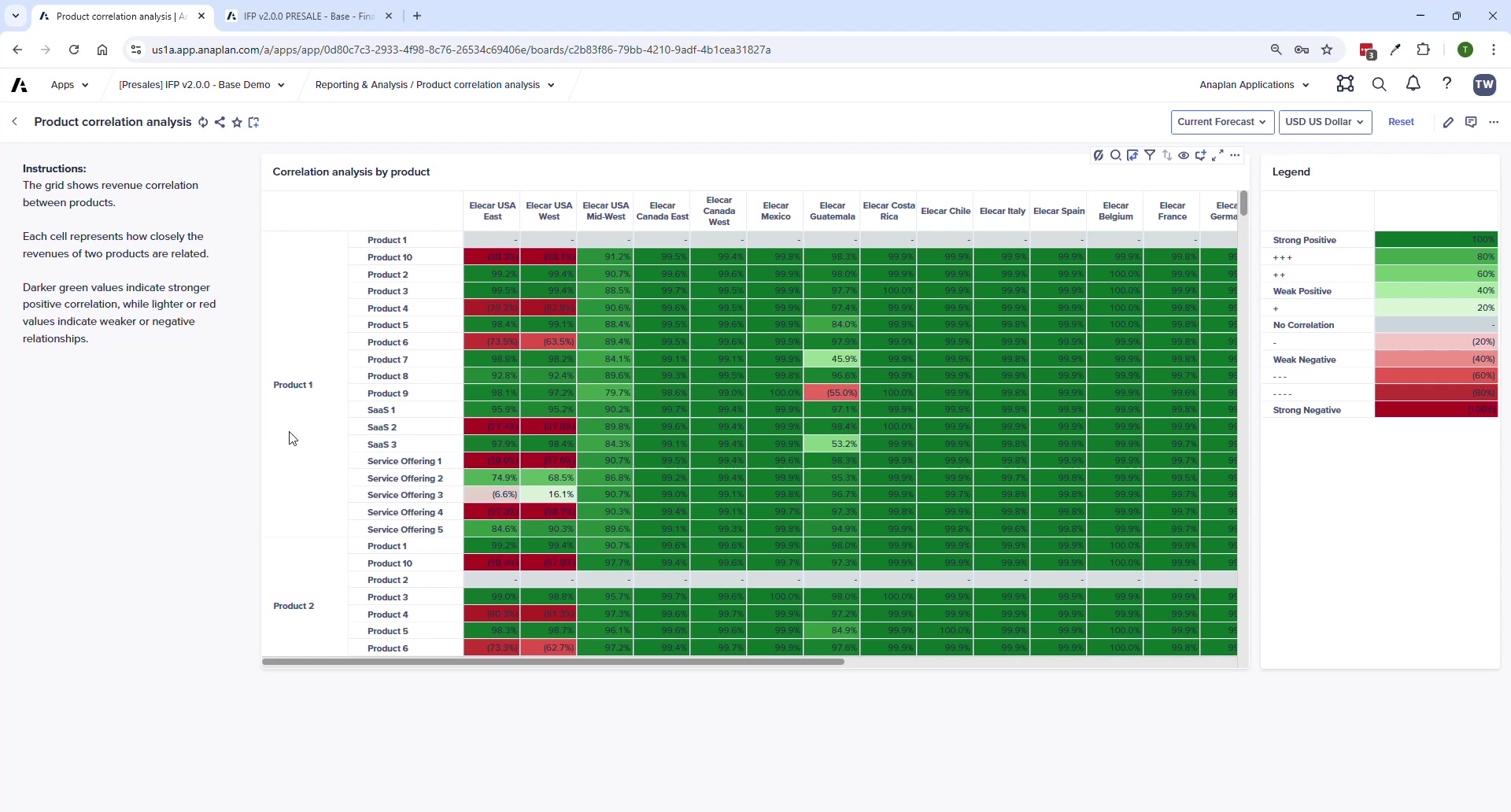Navigate back with the left chevron arrow
The image size is (1511, 812).
(14, 122)
